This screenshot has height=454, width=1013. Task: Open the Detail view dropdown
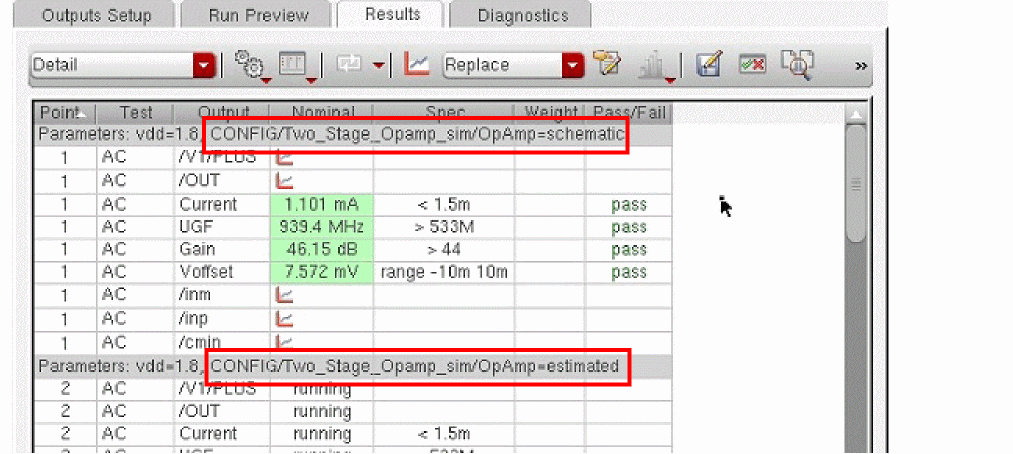[204, 65]
